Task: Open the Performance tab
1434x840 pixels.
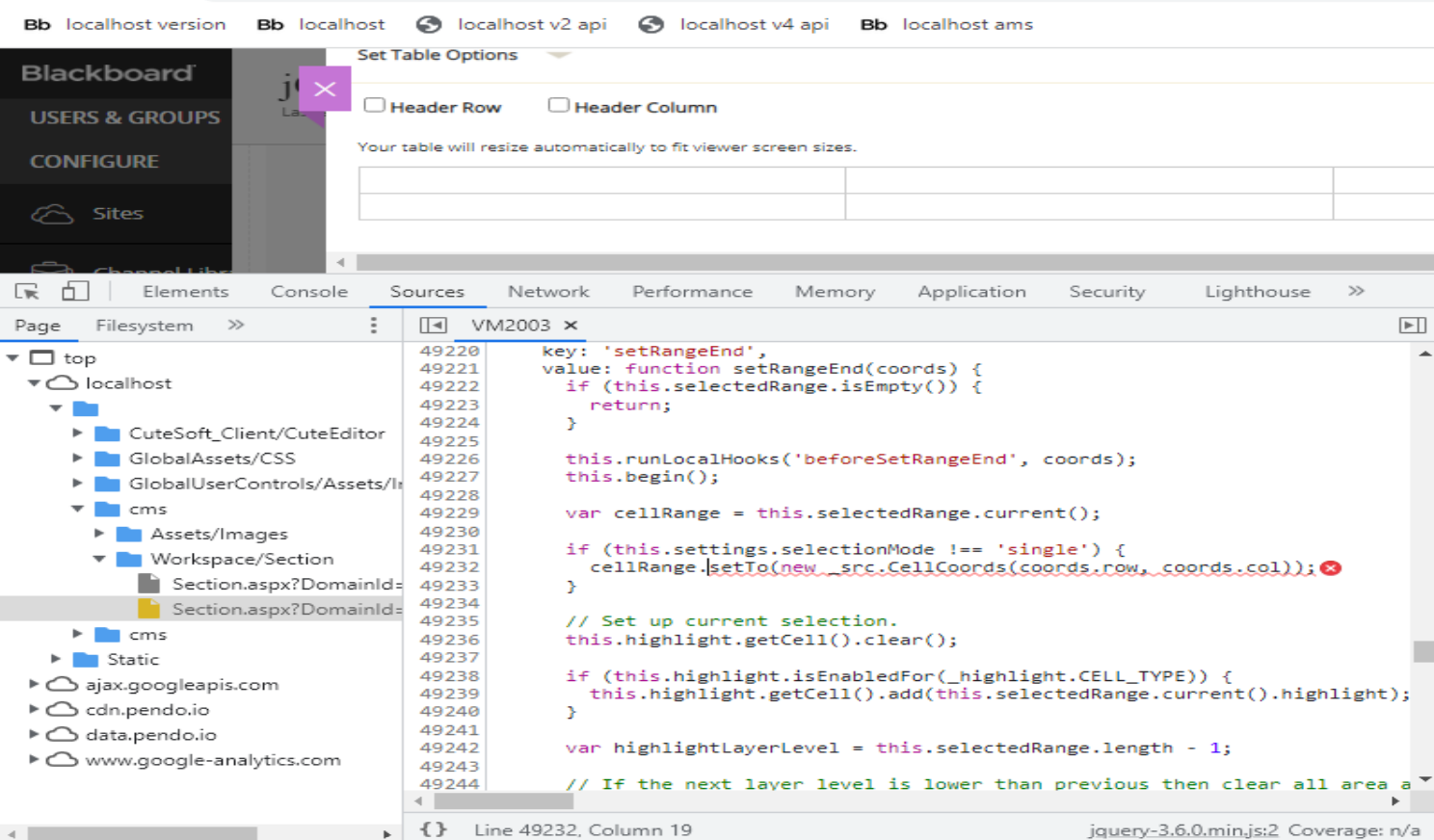Action: [x=692, y=291]
